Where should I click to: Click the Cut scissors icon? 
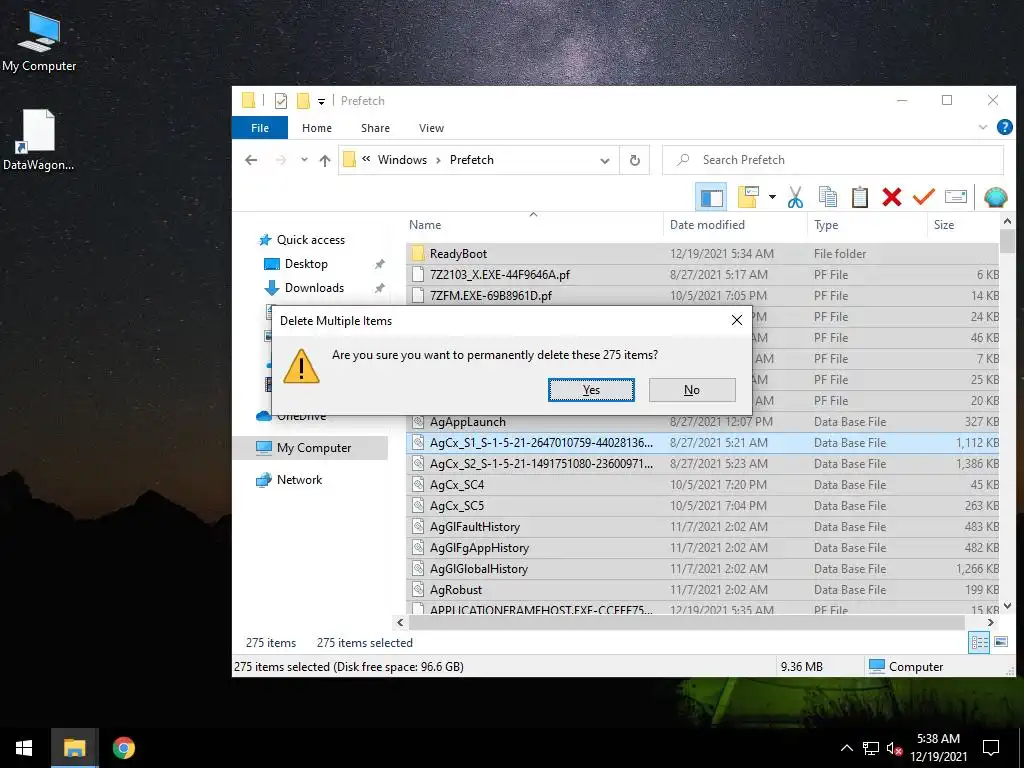(795, 197)
